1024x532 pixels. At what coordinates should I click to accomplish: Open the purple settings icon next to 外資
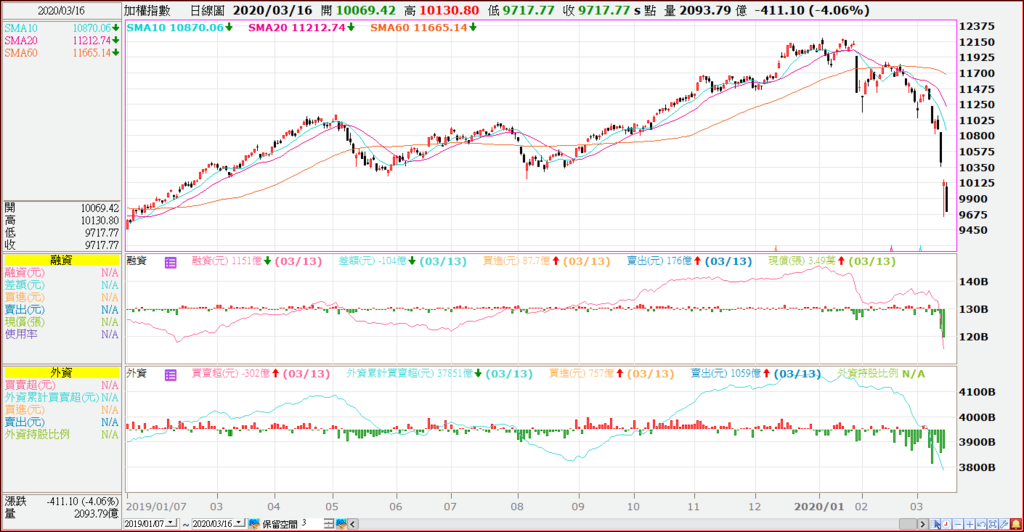pos(170,375)
